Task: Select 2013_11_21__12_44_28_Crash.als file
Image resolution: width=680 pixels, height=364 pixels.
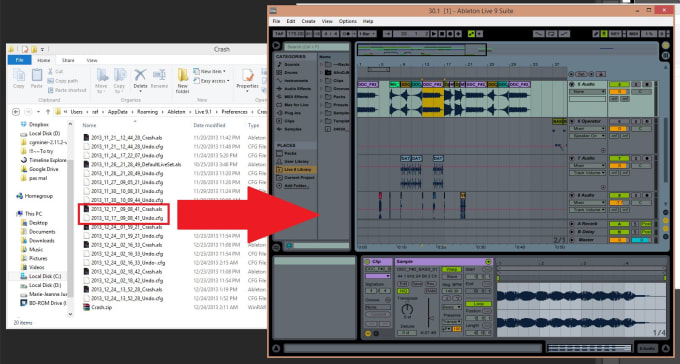Action: [x=126, y=138]
